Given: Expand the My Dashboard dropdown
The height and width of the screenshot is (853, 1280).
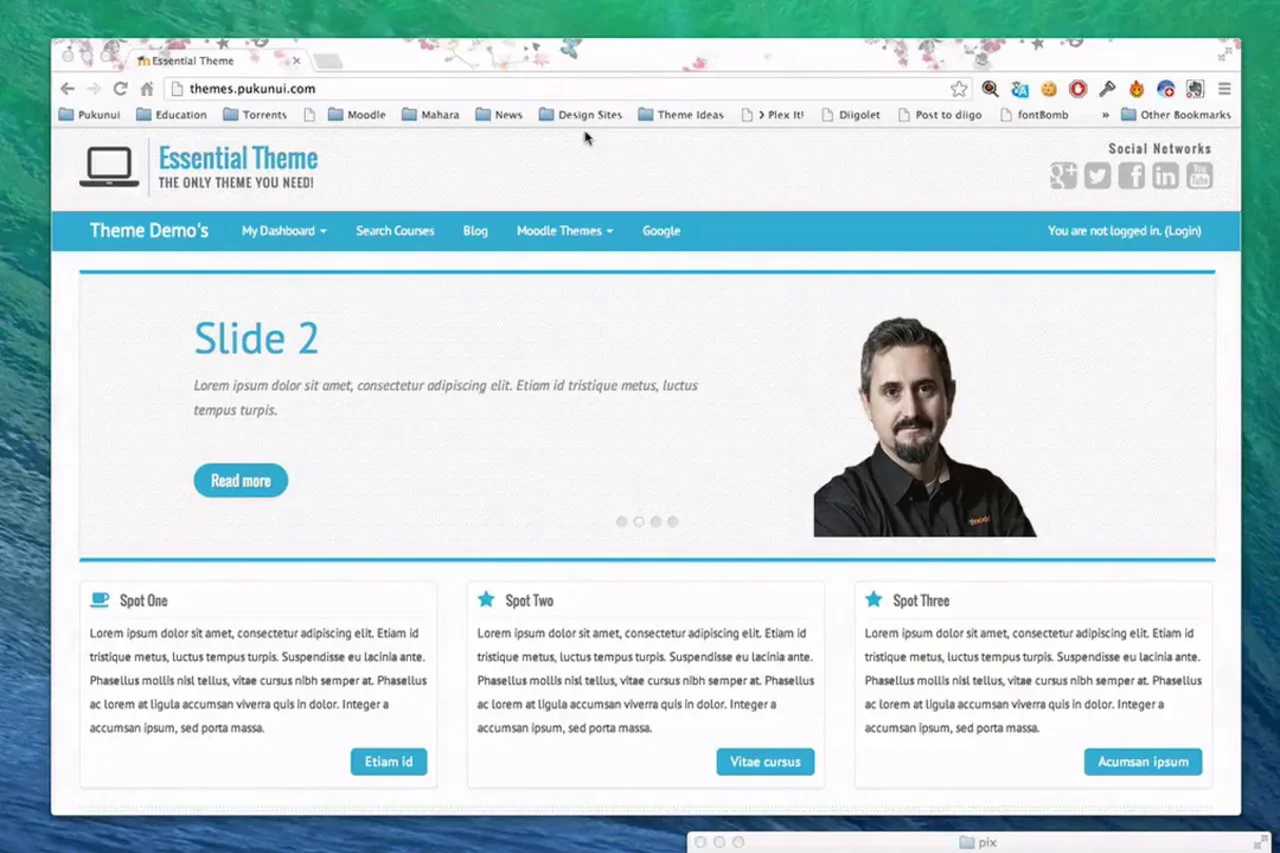Looking at the screenshot, I should [x=284, y=231].
